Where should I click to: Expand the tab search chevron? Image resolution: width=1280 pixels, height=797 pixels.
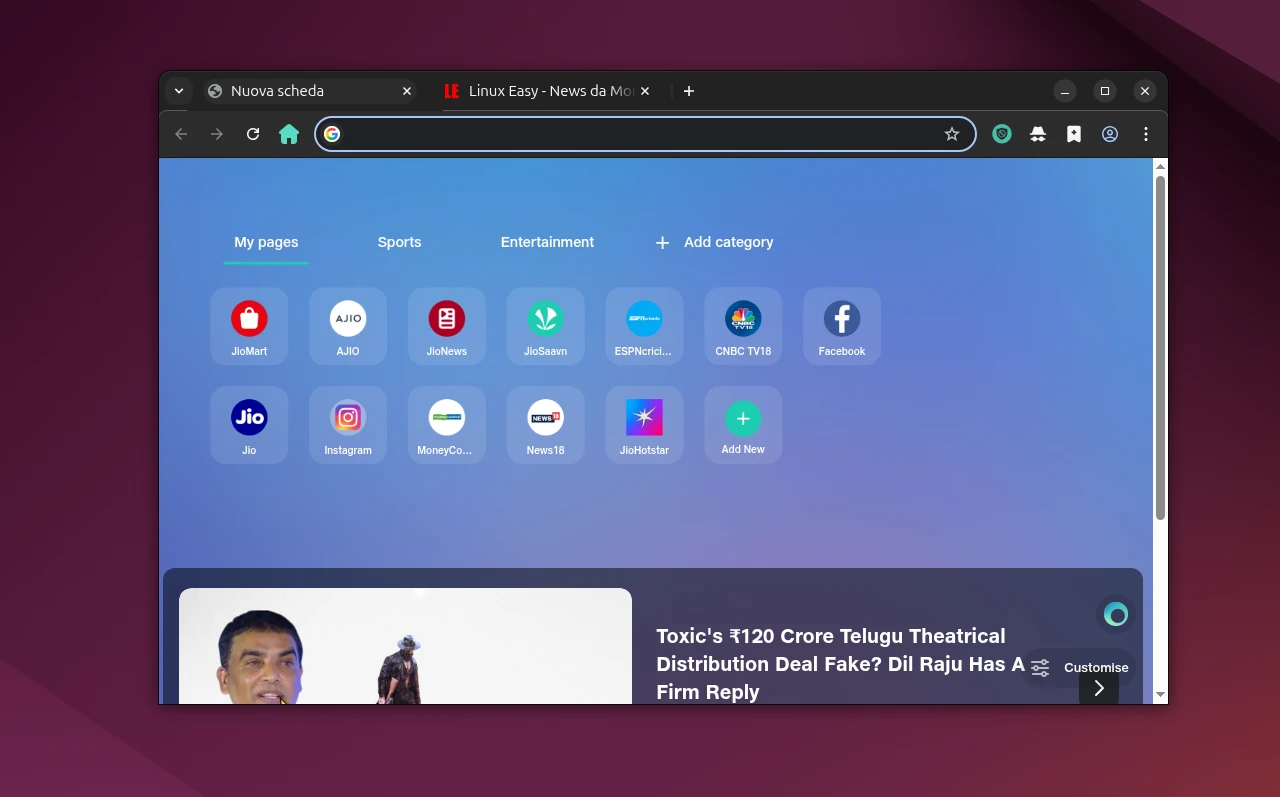(x=178, y=90)
